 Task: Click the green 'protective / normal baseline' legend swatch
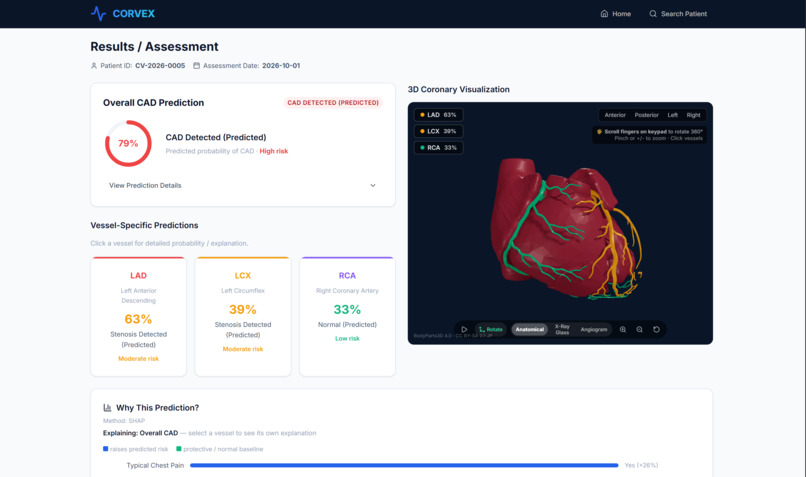pos(179,449)
